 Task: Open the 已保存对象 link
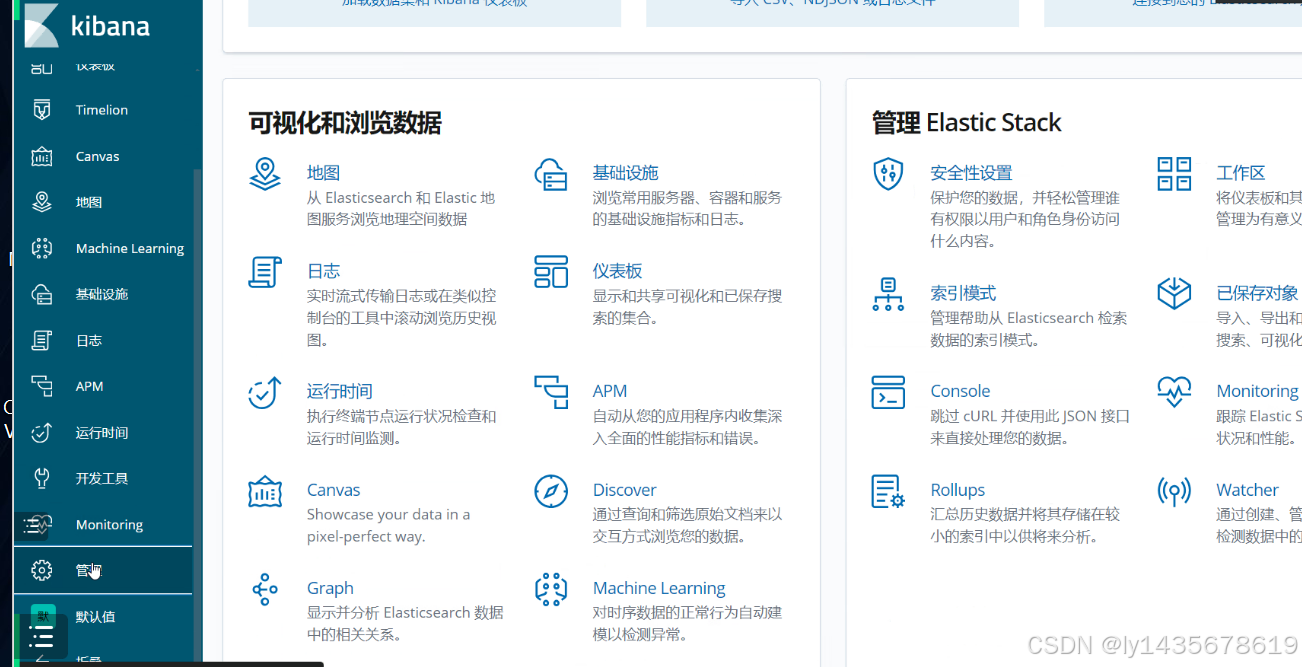[1257, 293]
